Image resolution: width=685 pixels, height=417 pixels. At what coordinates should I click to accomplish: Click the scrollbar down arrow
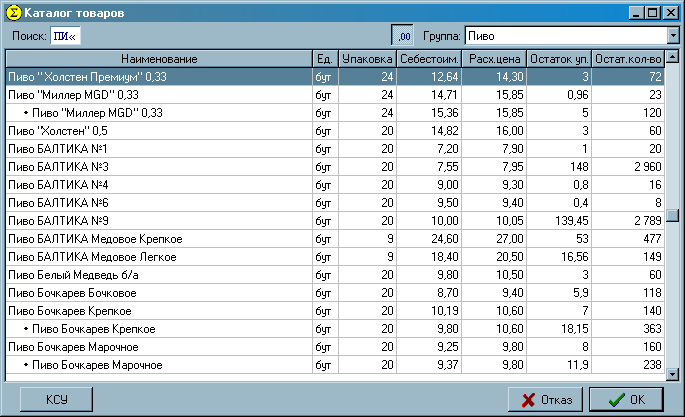672,374
